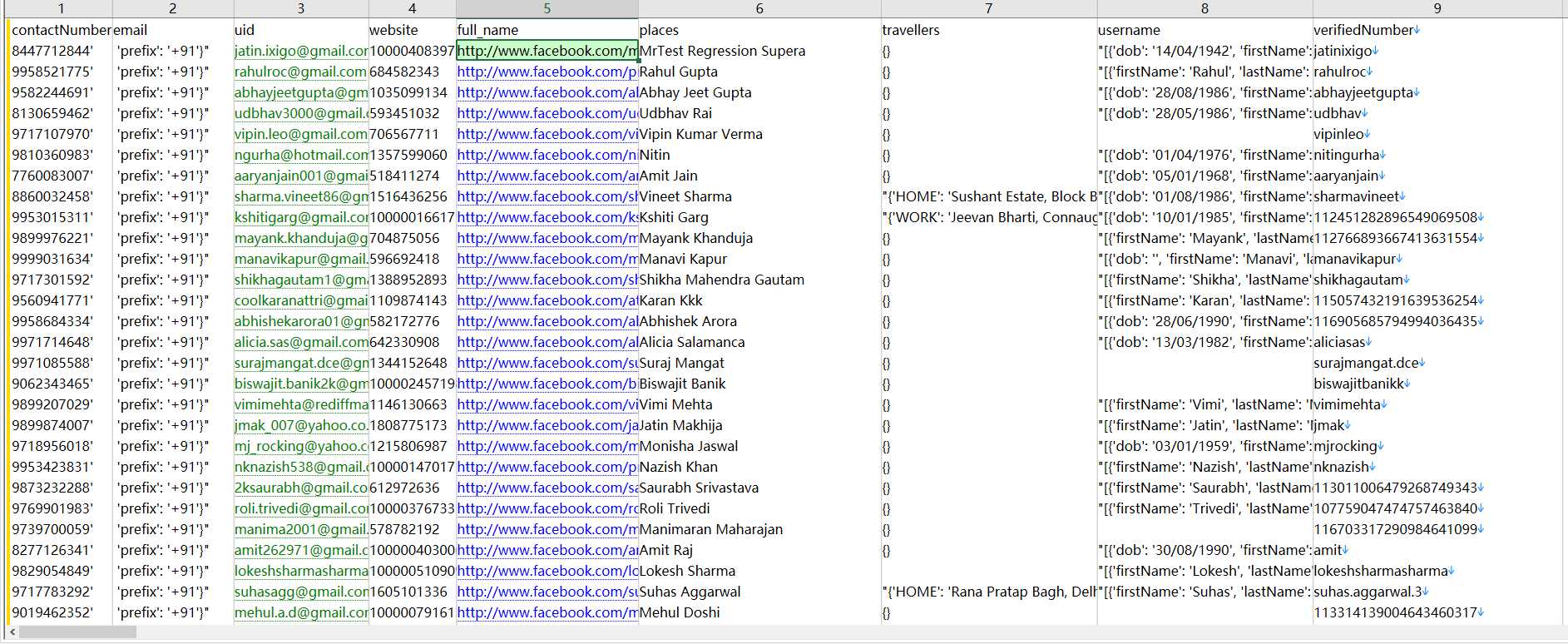Open Facebook link in Karan Kkk row

(x=547, y=300)
